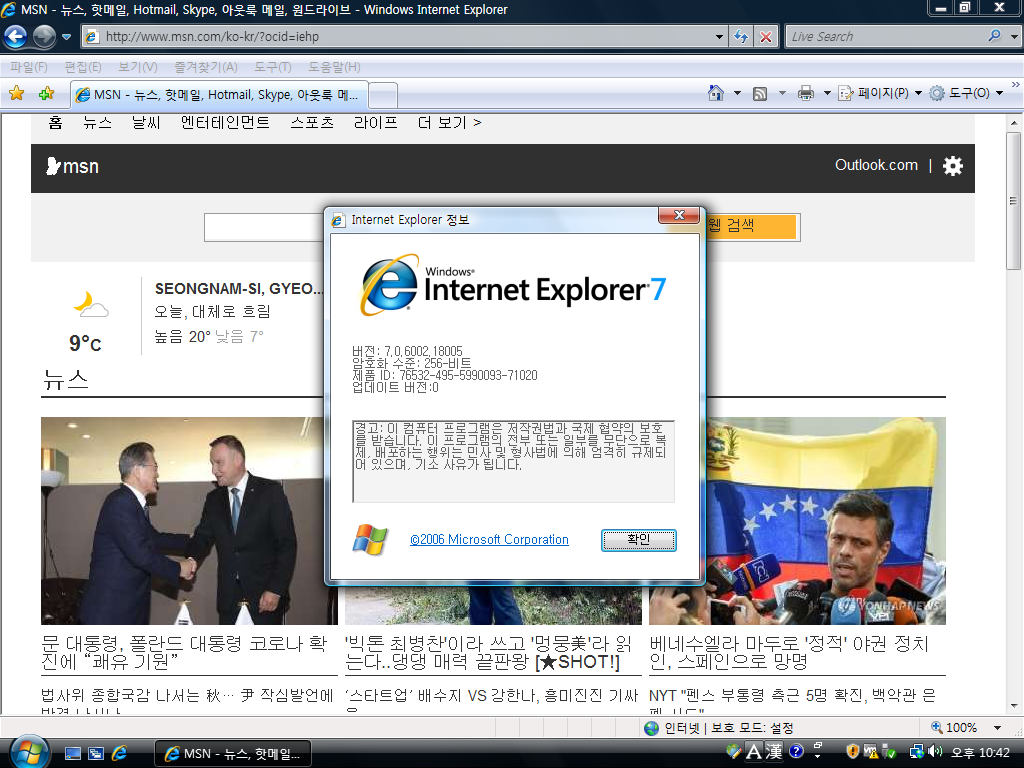Click Switch between windows quick launch icon
Viewport: 1024px width, 768px height.
coord(96,754)
